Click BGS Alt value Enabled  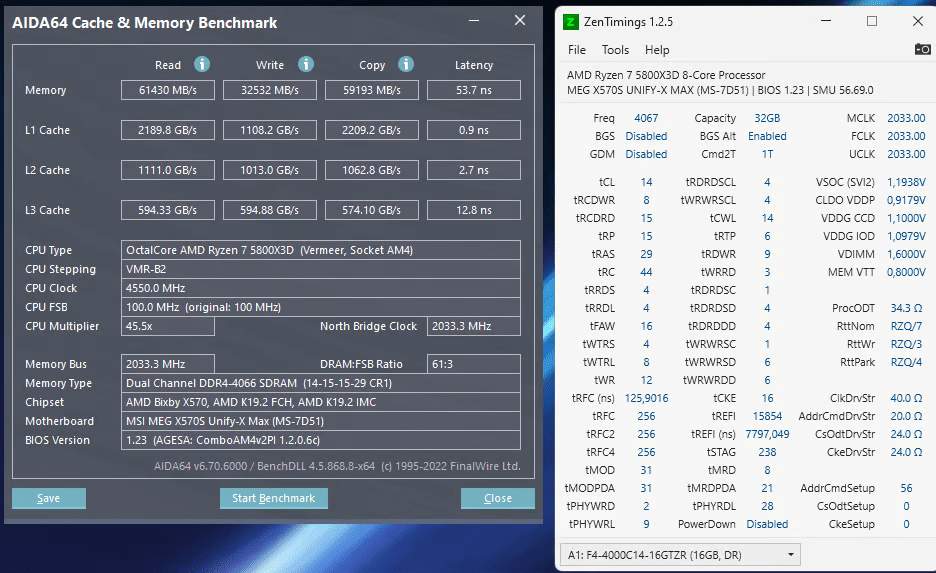tap(767, 136)
